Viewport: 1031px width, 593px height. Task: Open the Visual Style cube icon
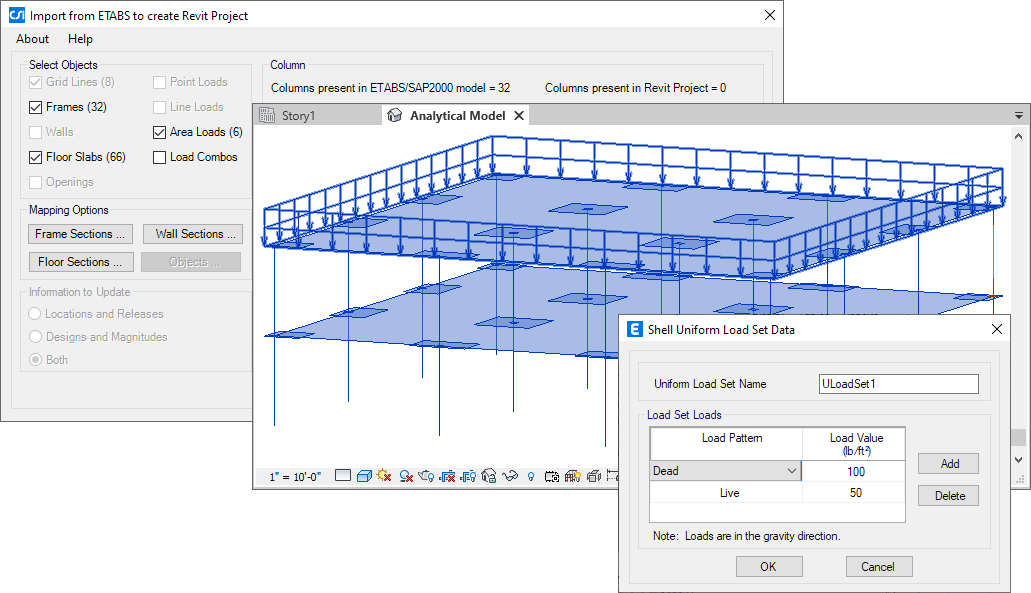pos(364,476)
